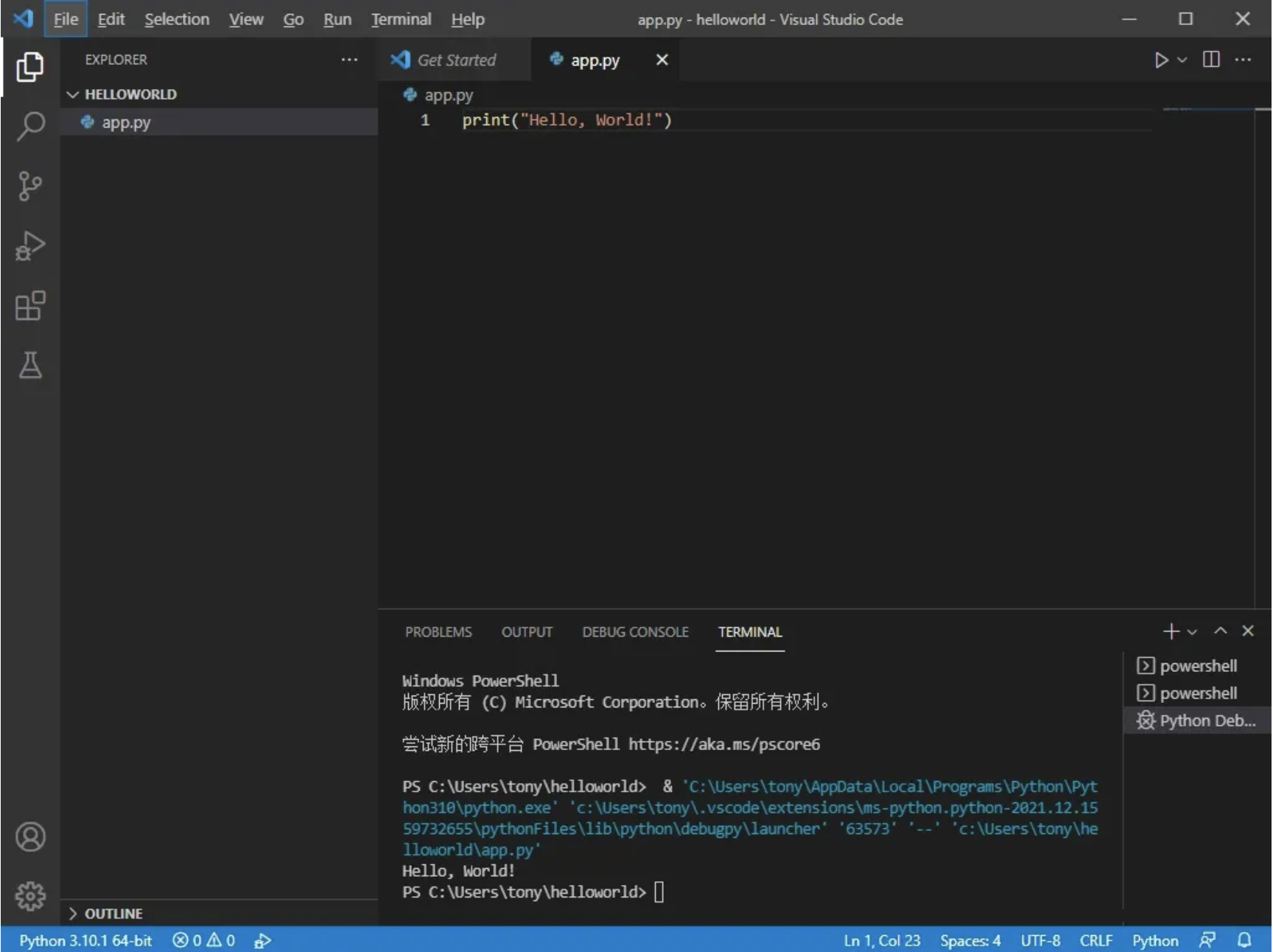Viewport: 1273px width, 952px height.
Task: Open the Edit menu
Action: click(x=111, y=19)
